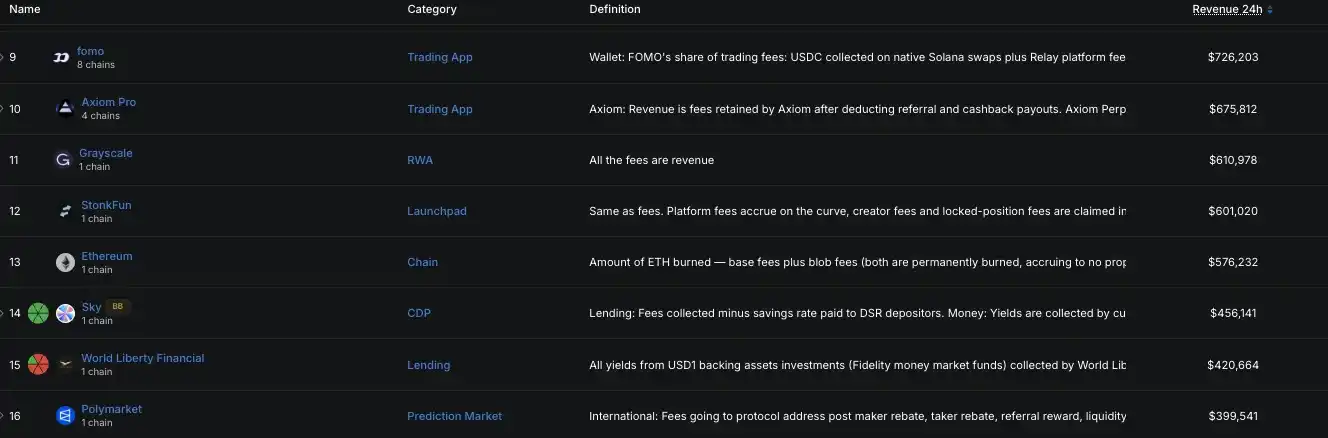Open the Launchpad category link
This screenshot has height=438, width=1328.
437,211
